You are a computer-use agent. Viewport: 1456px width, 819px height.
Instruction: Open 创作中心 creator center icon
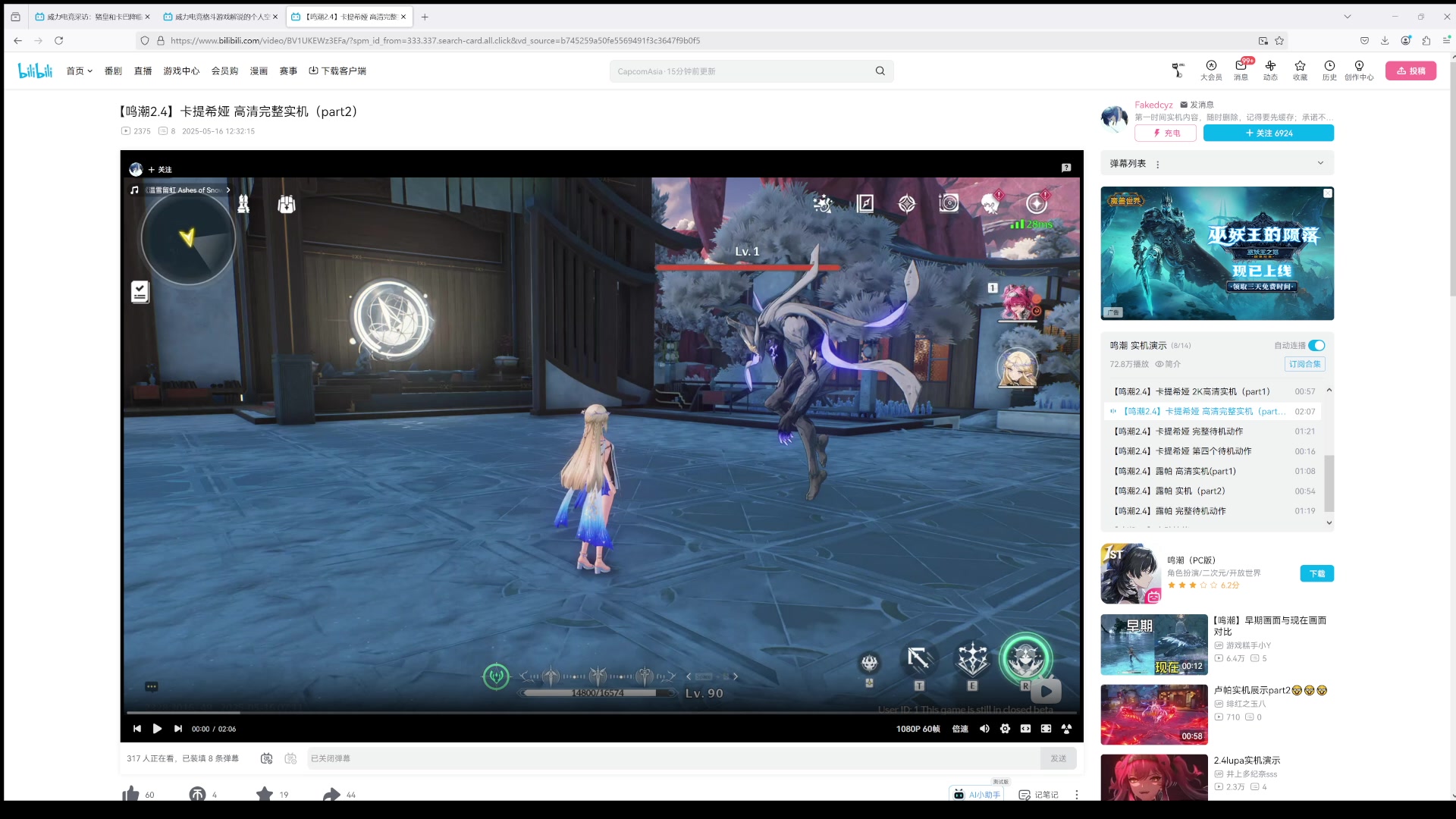(x=1359, y=71)
